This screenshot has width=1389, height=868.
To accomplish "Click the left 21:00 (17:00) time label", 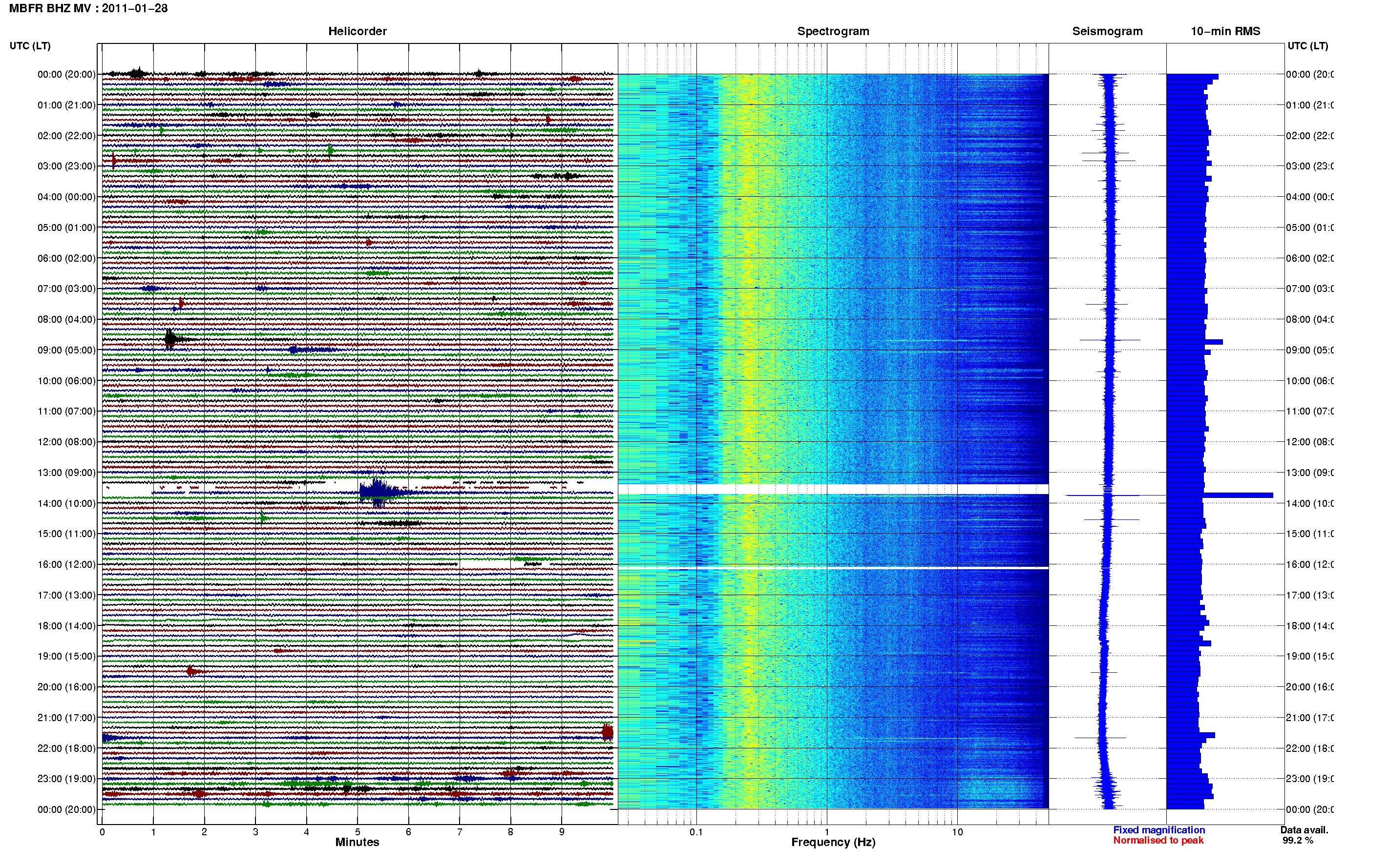I will click(x=66, y=718).
